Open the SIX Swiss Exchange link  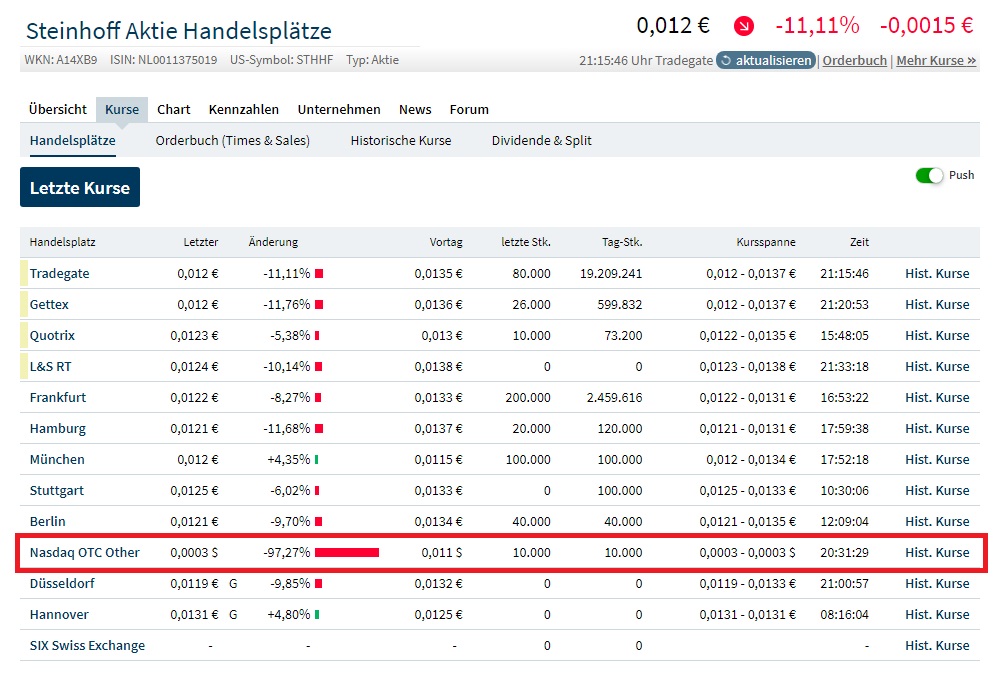click(x=87, y=646)
